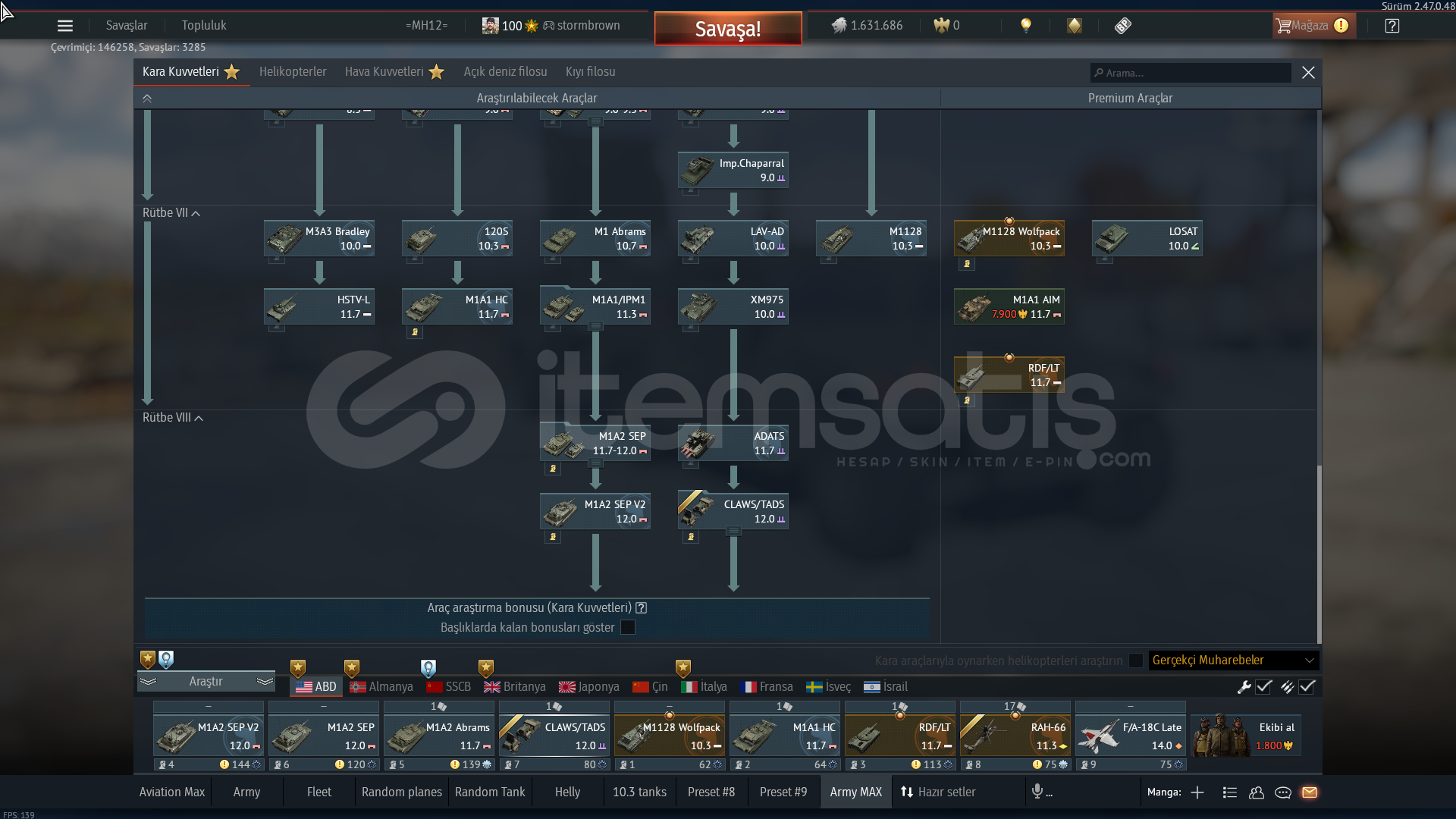This screenshot has height=819, width=1456.
Task: Toggle helicopter research while playing tanks checkbox
Action: (1136, 661)
